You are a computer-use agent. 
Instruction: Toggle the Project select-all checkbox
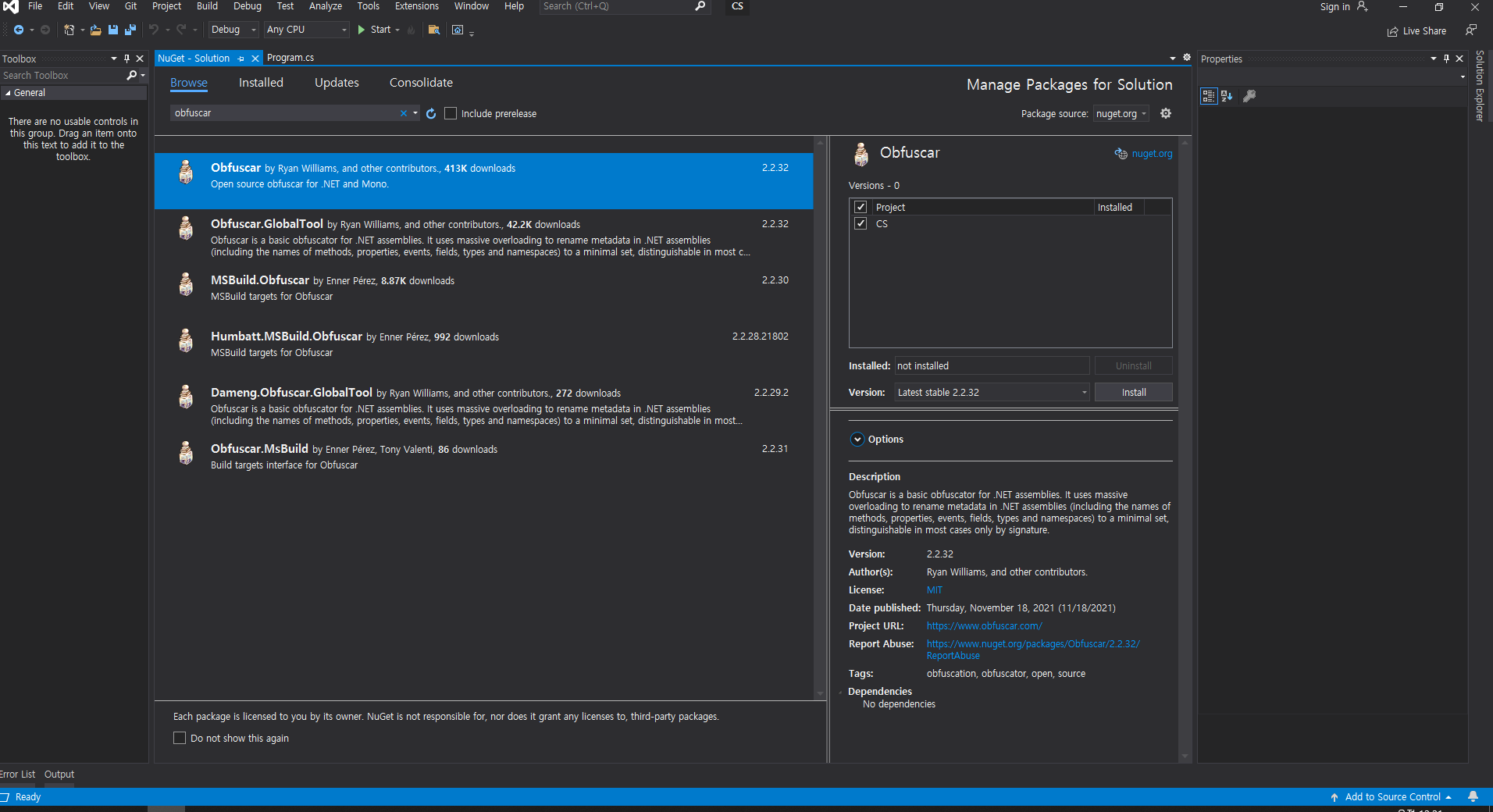[x=861, y=207]
